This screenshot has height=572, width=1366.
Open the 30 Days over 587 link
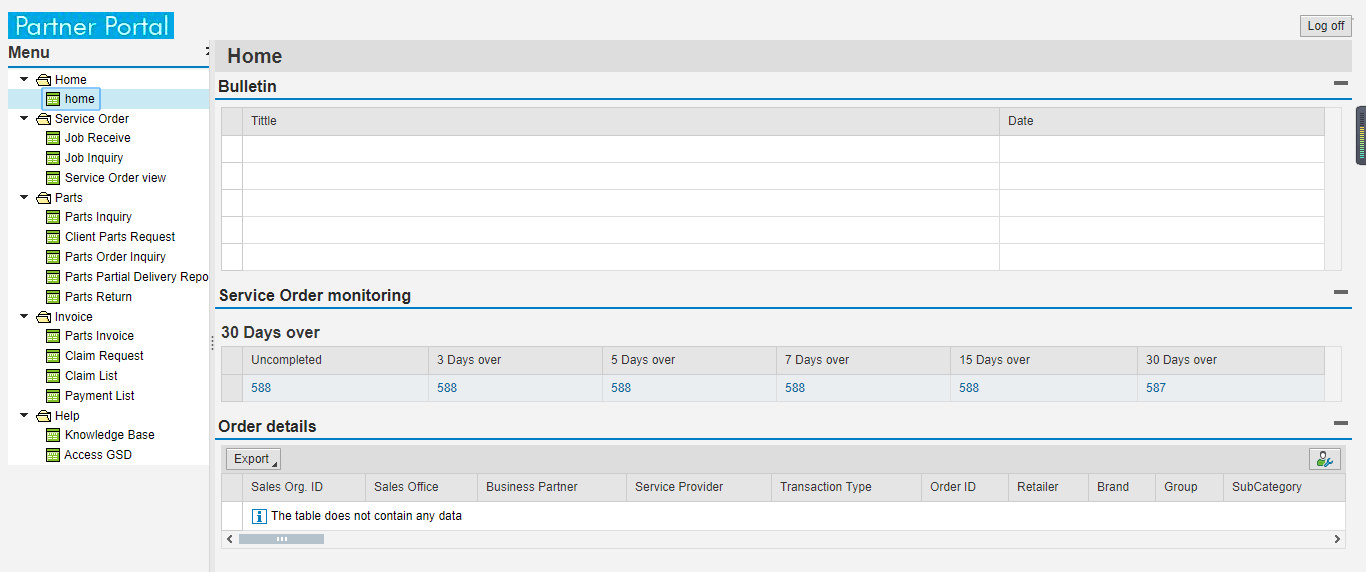point(1156,388)
